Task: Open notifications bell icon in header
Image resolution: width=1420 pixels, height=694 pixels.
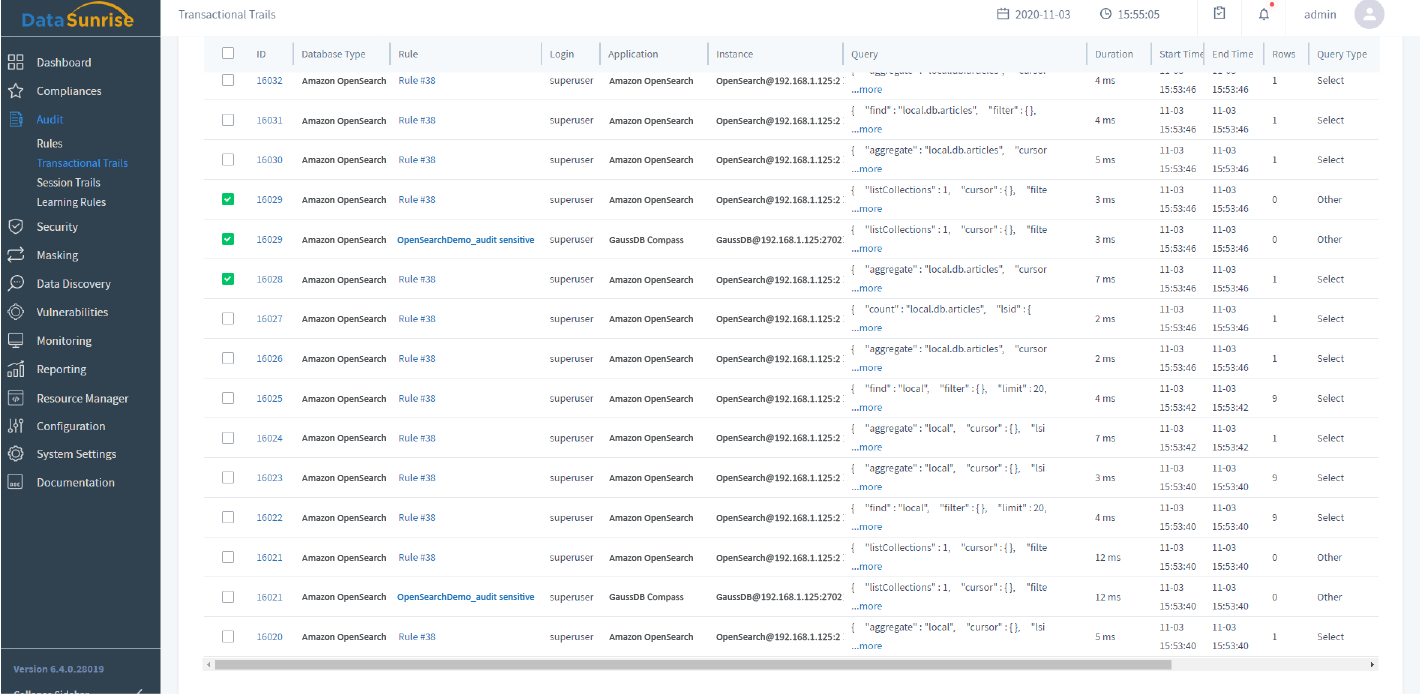Action: pyautogui.click(x=1264, y=14)
